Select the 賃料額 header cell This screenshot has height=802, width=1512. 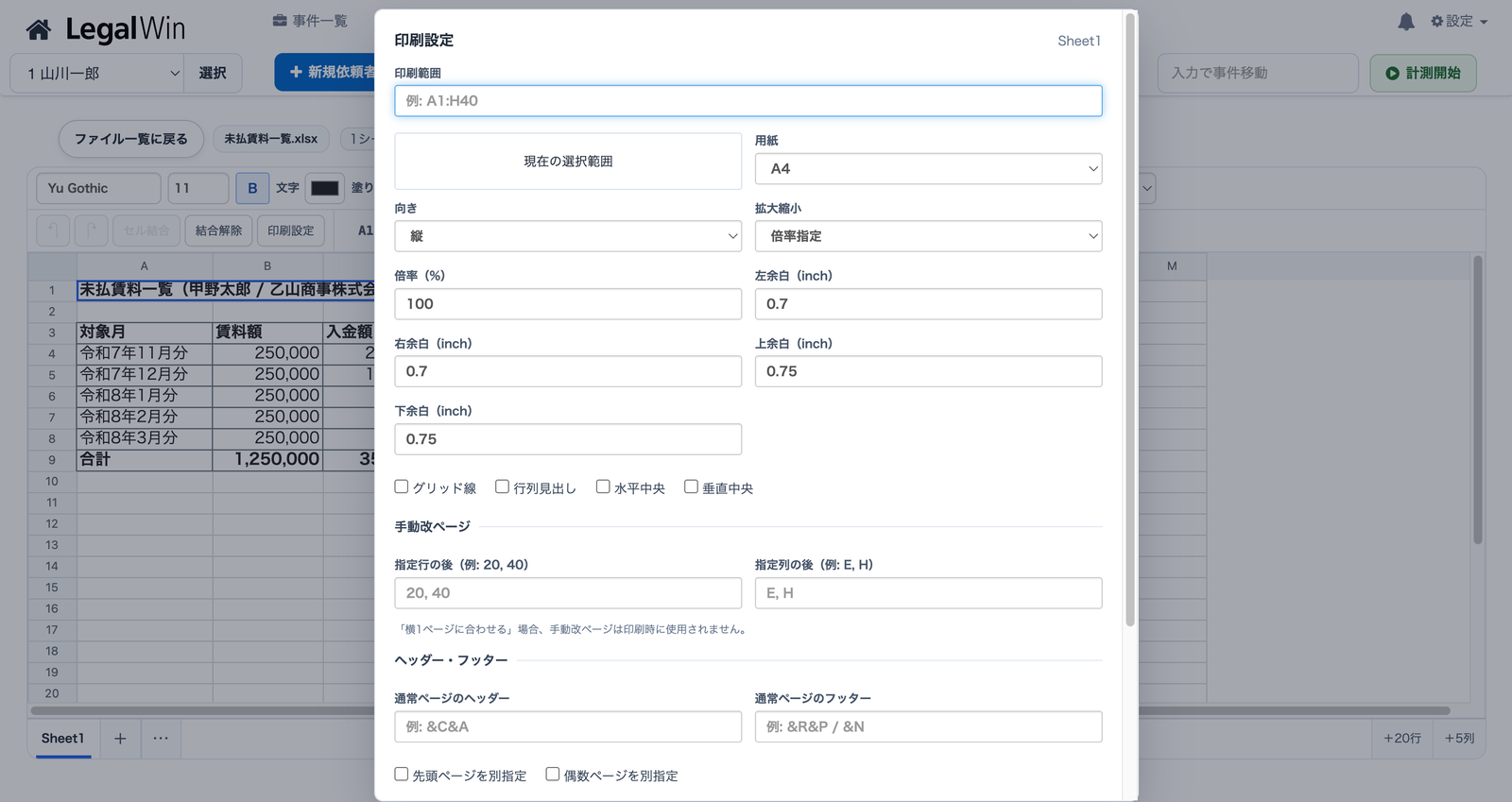(267, 333)
